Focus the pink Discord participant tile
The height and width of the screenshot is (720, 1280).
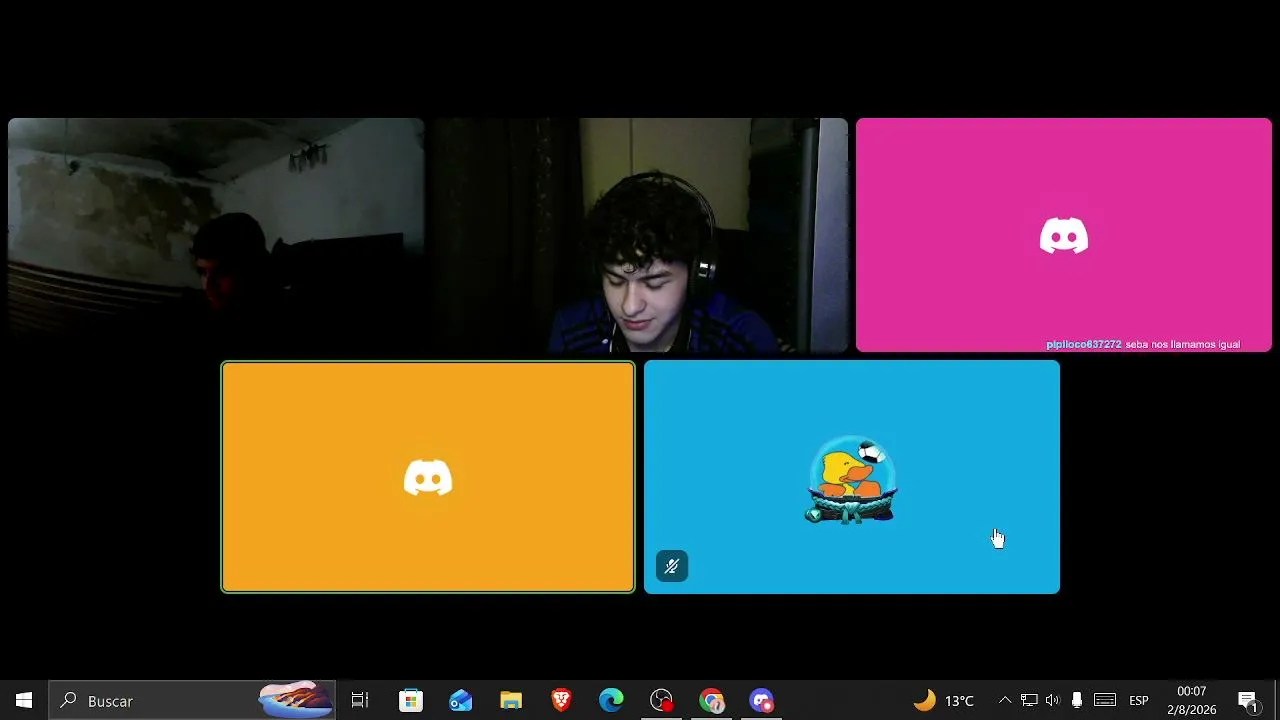[1064, 236]
